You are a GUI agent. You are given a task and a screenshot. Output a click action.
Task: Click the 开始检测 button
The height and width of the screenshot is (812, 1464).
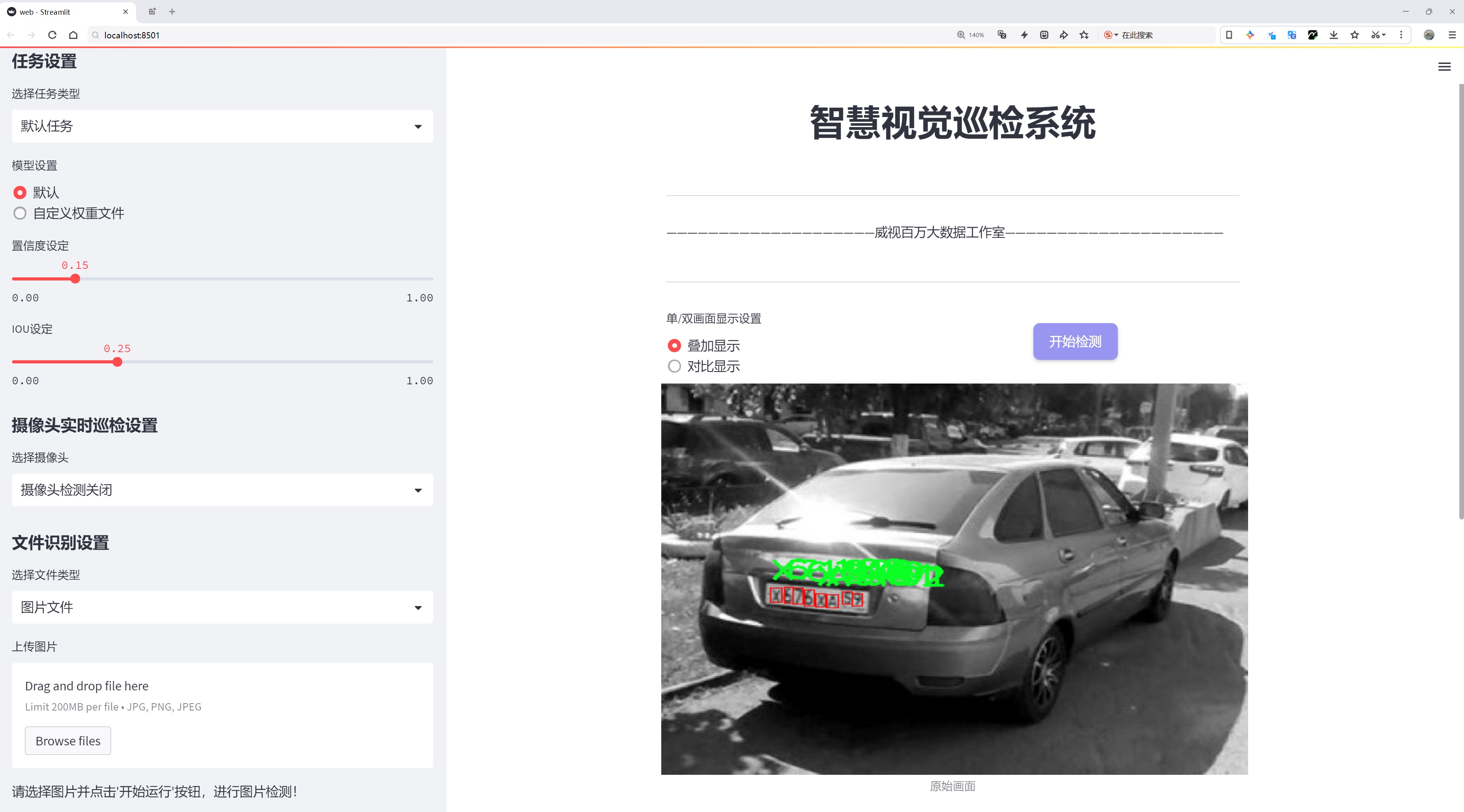tap(1075, 341)
